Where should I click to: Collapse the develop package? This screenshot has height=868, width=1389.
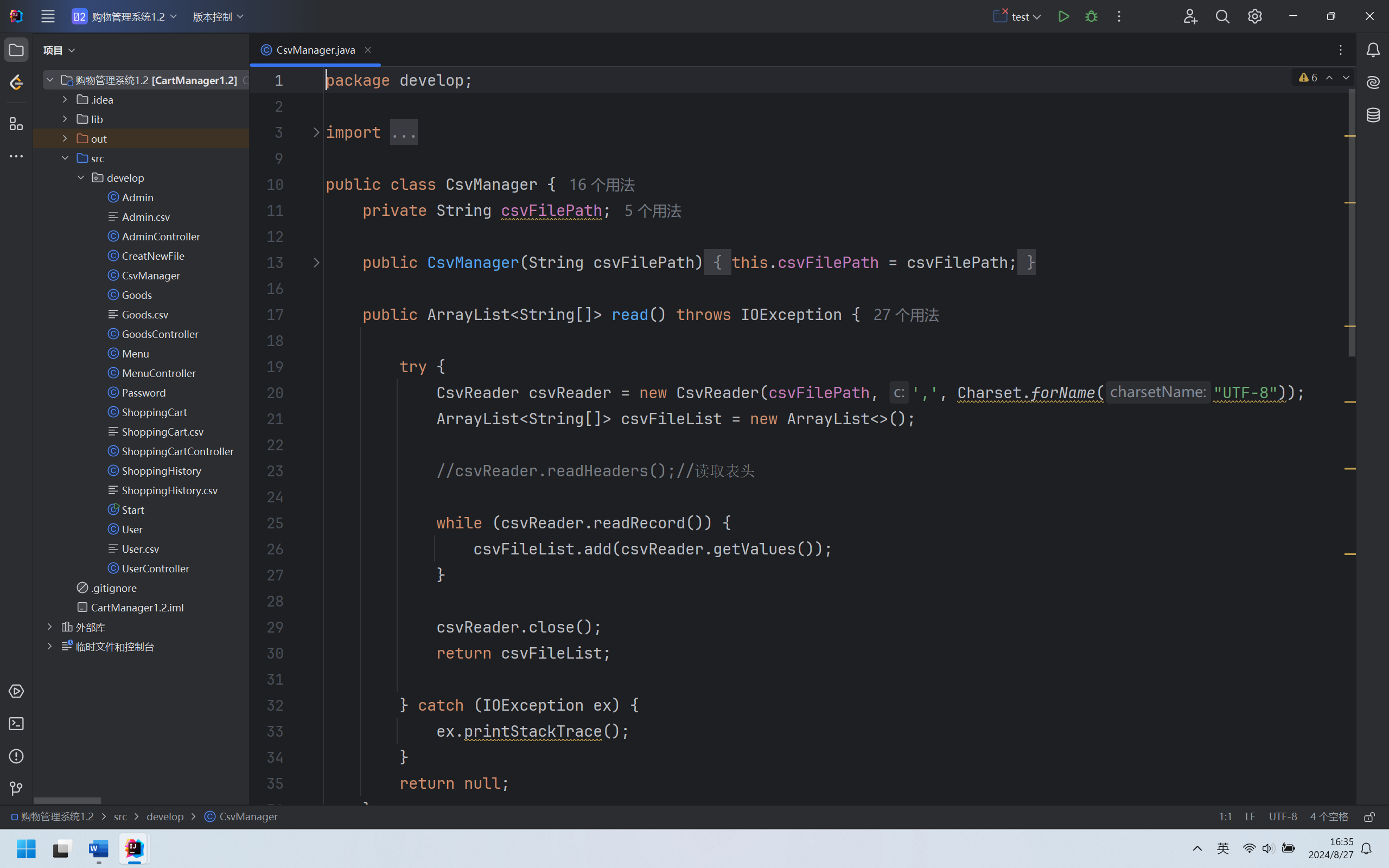[x=81, y=178]
